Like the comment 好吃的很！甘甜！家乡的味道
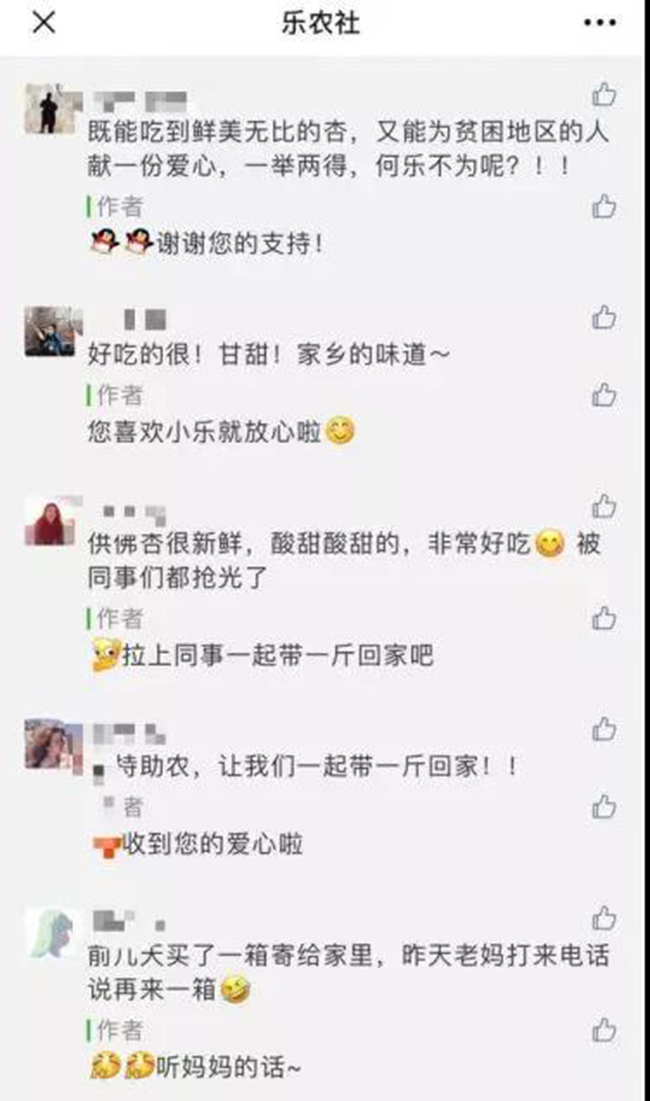 (x=604, y=317)
